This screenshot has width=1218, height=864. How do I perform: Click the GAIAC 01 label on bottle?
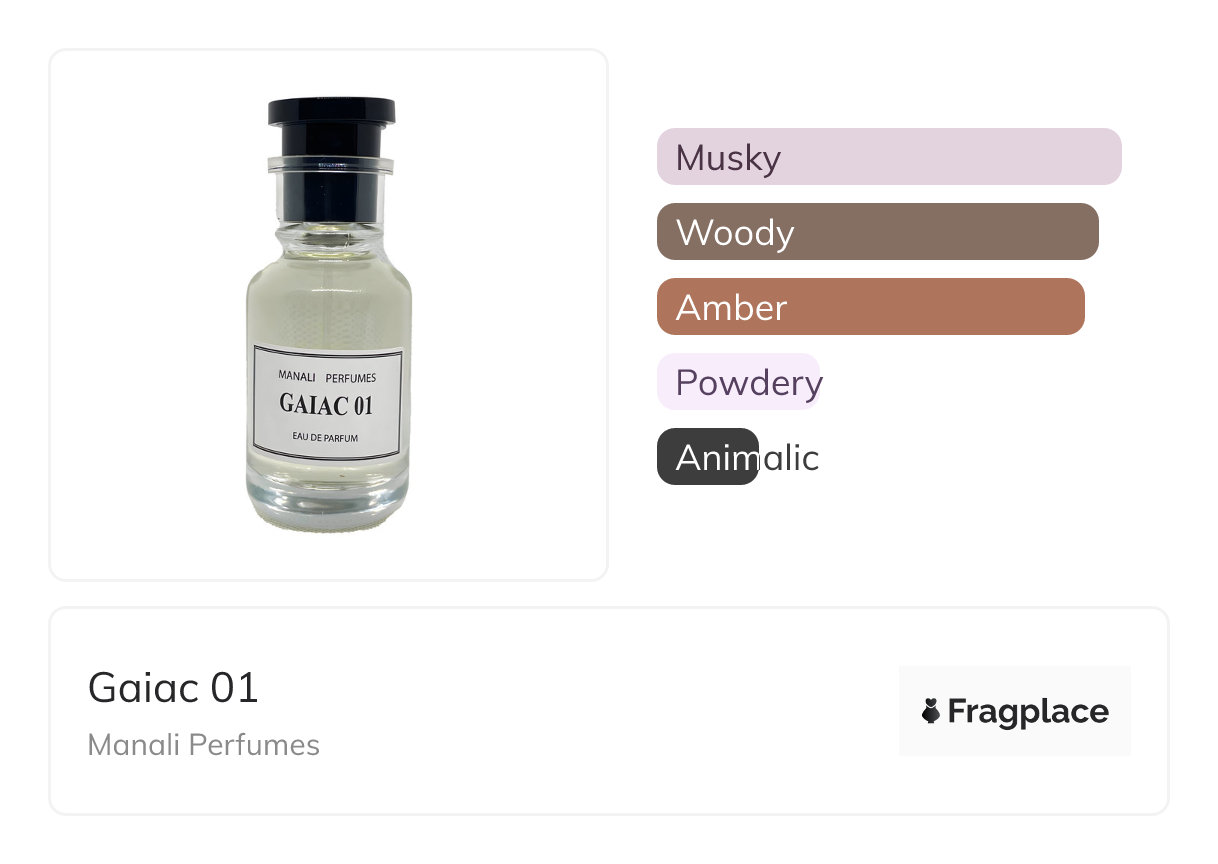click(327, 405)
